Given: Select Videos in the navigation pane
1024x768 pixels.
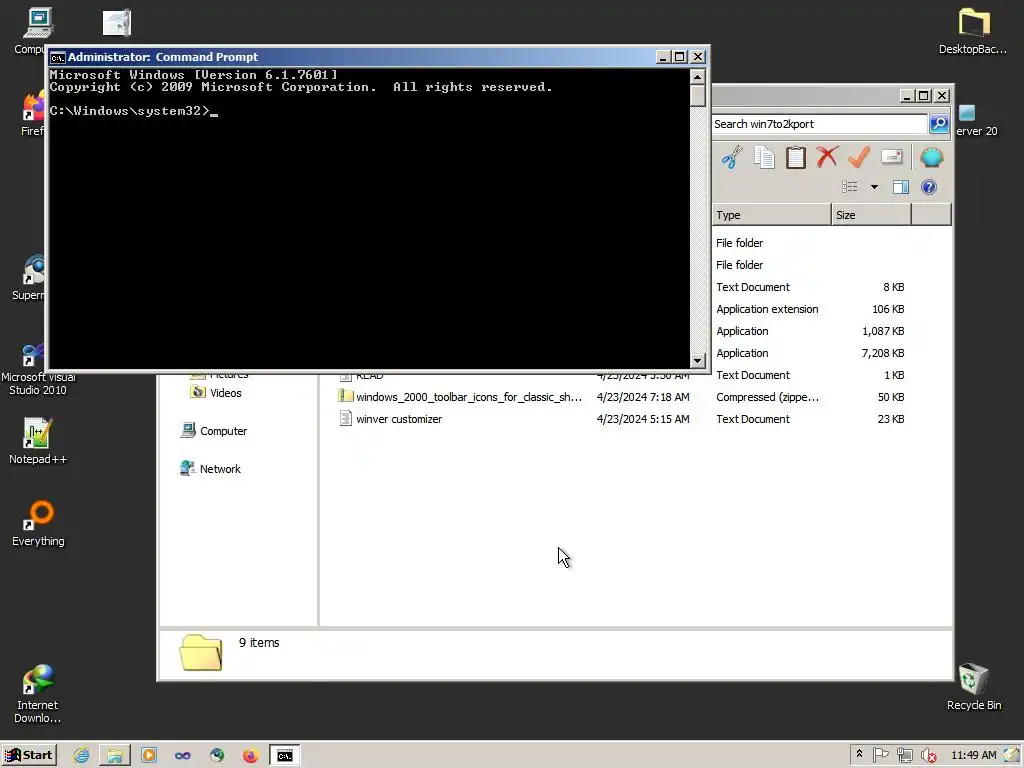Looking at the screenshot, I should point(216,392).
